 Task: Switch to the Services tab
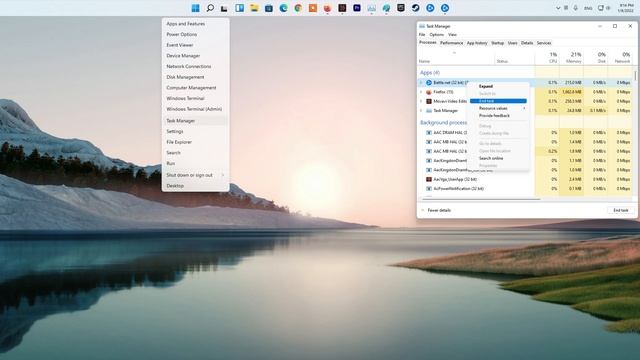(x=544, y=43)
